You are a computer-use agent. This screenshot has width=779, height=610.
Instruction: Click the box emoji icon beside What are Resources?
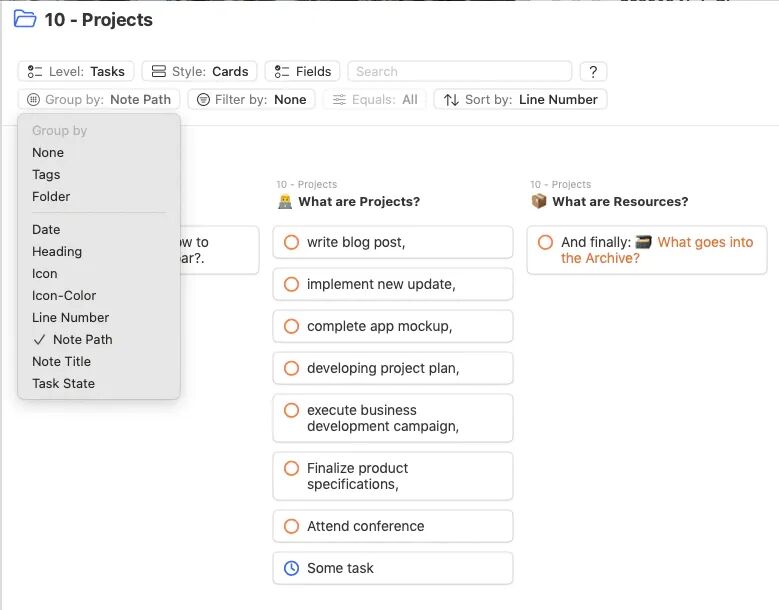pyautogui.click(x=539, y=202)
